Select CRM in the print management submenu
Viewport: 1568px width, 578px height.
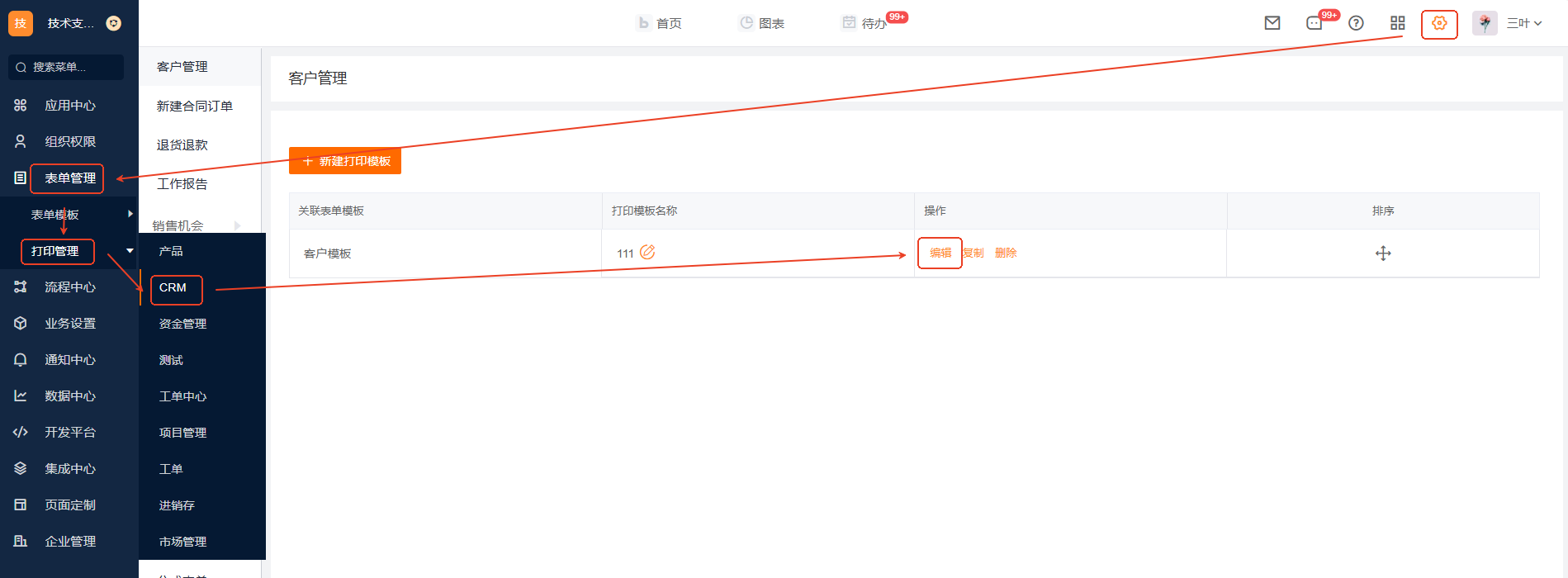pos(173,287)
